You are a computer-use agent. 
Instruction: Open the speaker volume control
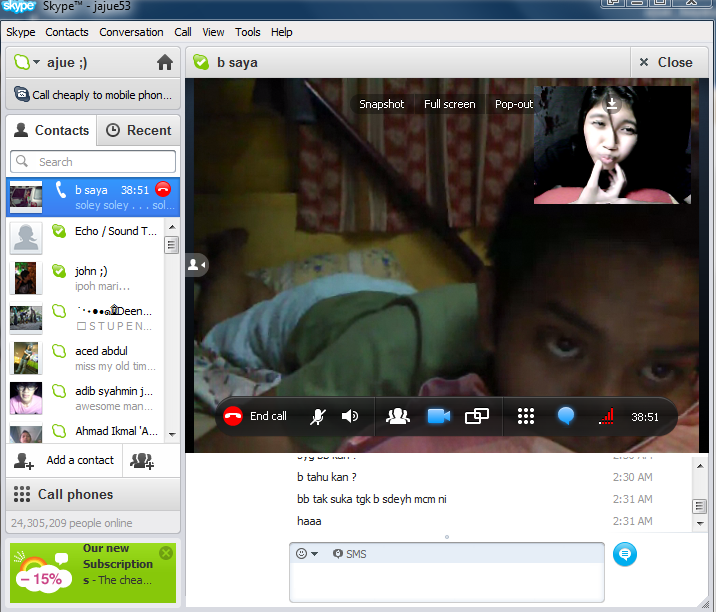coord(350,416)
